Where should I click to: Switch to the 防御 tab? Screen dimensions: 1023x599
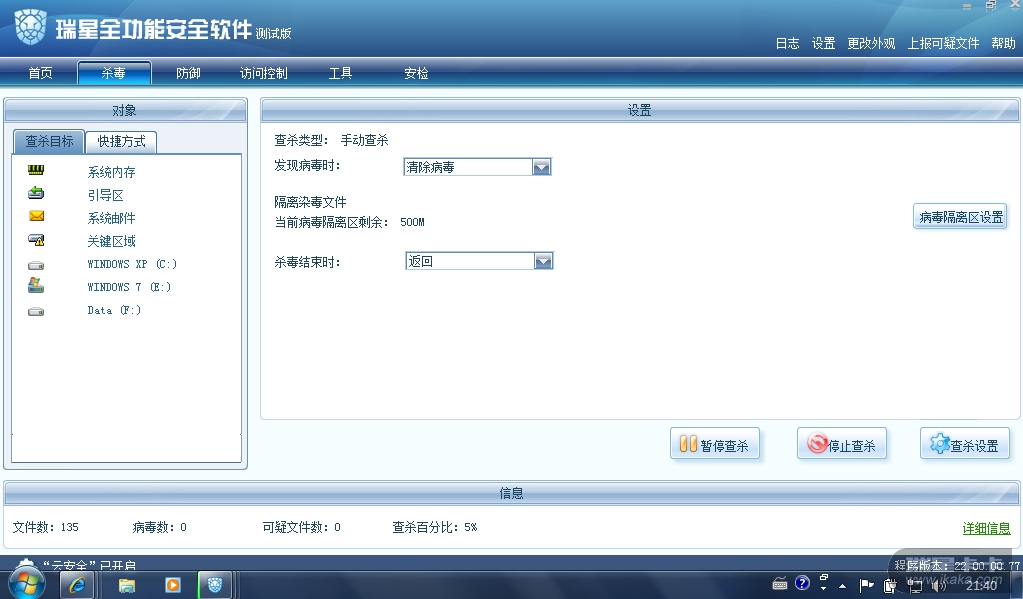[x=188, y=73]
